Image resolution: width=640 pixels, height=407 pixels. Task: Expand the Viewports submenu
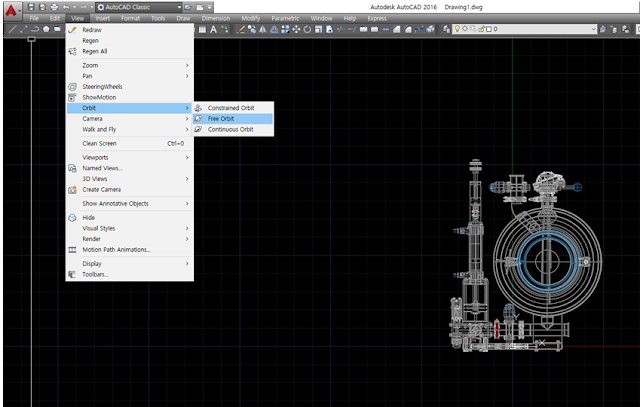[130, 157]
